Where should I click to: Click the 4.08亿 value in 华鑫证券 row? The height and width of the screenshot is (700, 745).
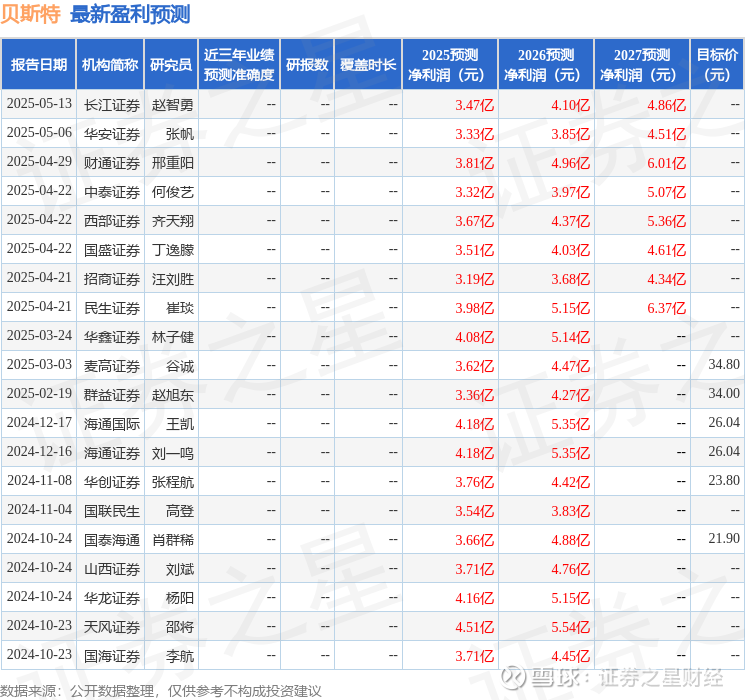[x=474, y=337]
